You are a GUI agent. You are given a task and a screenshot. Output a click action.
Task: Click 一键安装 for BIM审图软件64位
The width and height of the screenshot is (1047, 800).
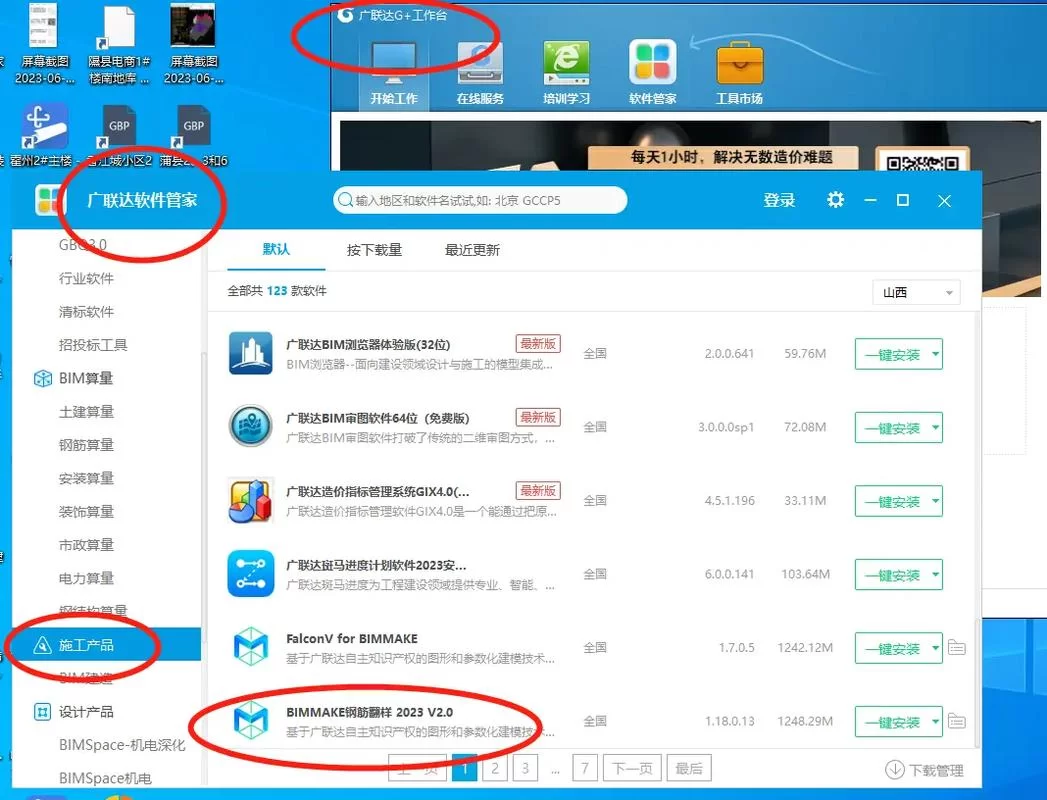(892, 427)
